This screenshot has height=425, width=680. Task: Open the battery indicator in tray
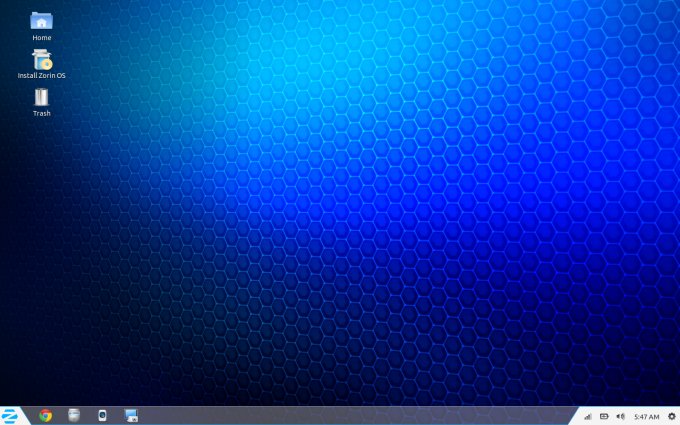(x=604, y=416)
